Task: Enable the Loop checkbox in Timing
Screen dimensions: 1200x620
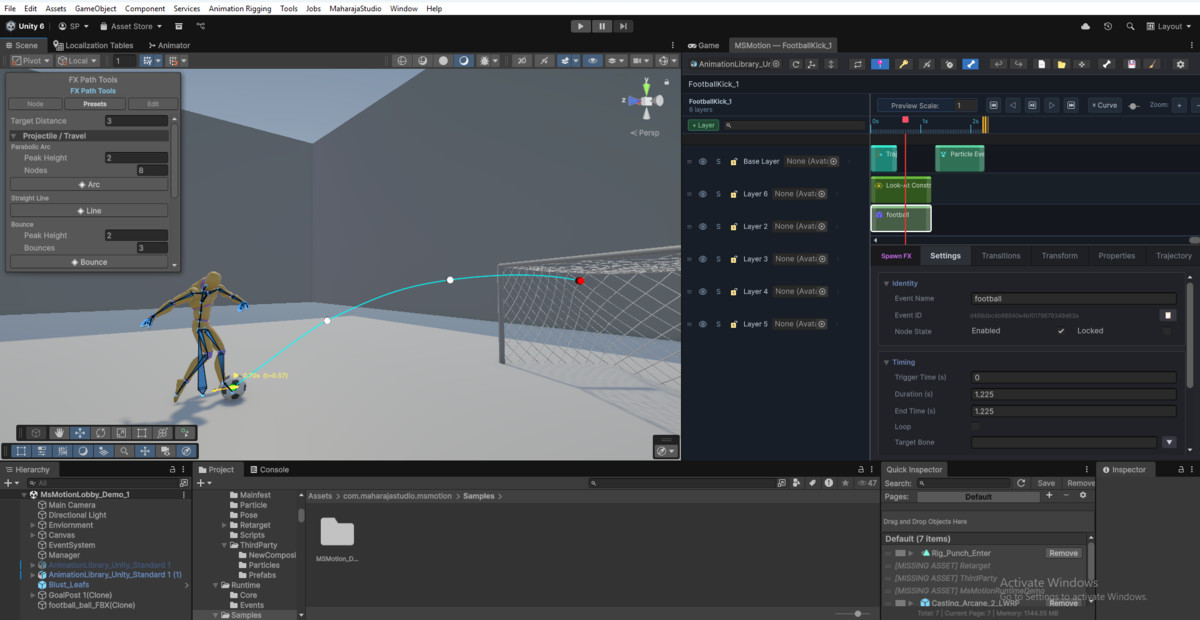Action: [976, 427]
